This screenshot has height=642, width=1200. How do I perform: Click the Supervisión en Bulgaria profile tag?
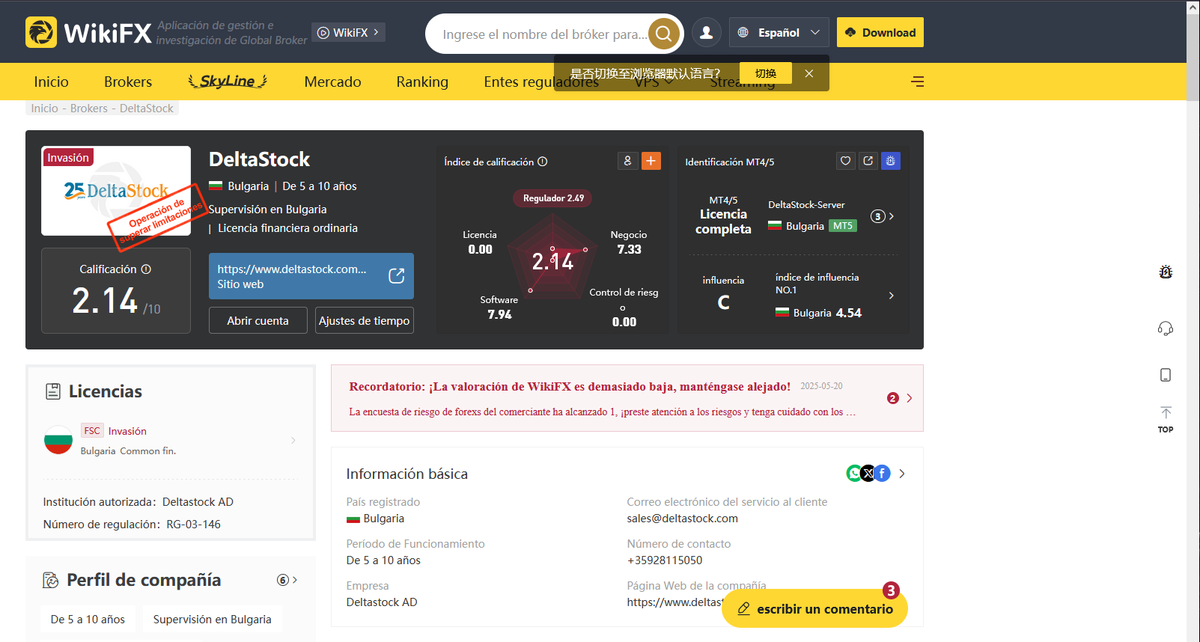(212, 619)
